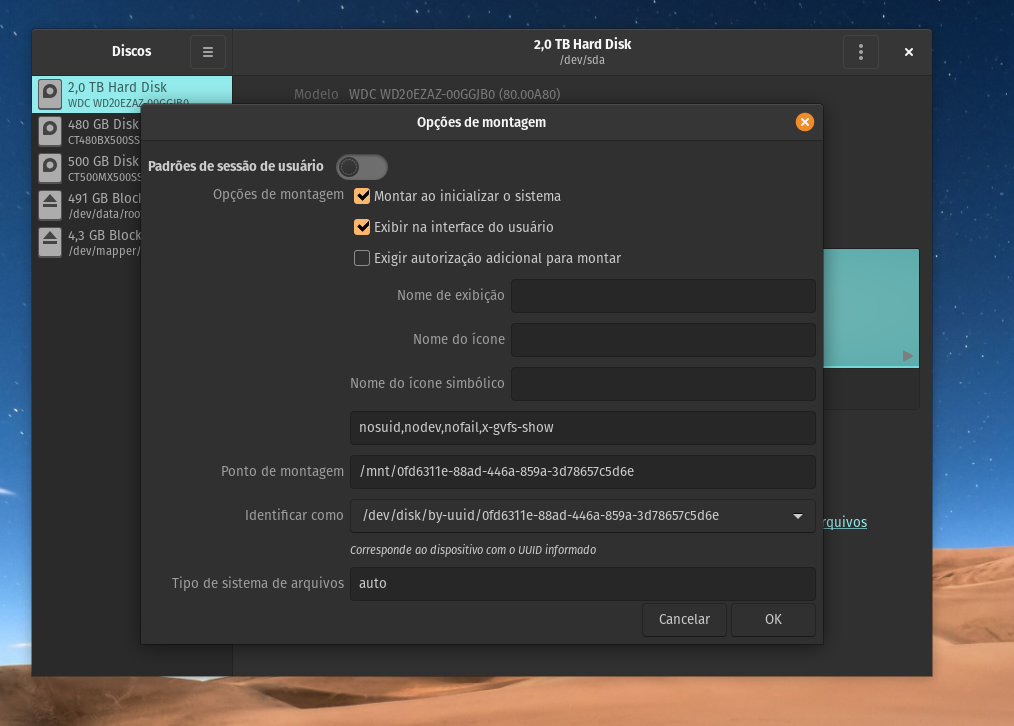
Task: Select 491 GB Block device in sidebar
Action: pos(87,206)
